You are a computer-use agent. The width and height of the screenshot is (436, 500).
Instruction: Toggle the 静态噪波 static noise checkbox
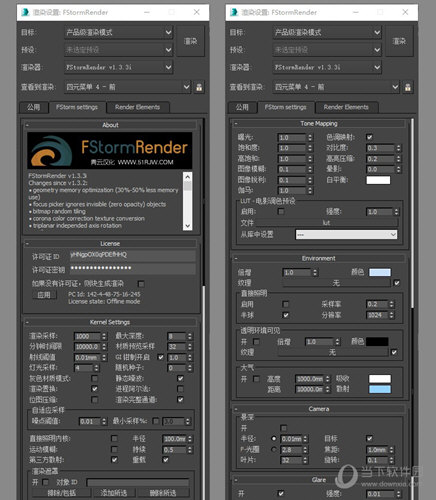pyautogui.click(x=180, y=378)
